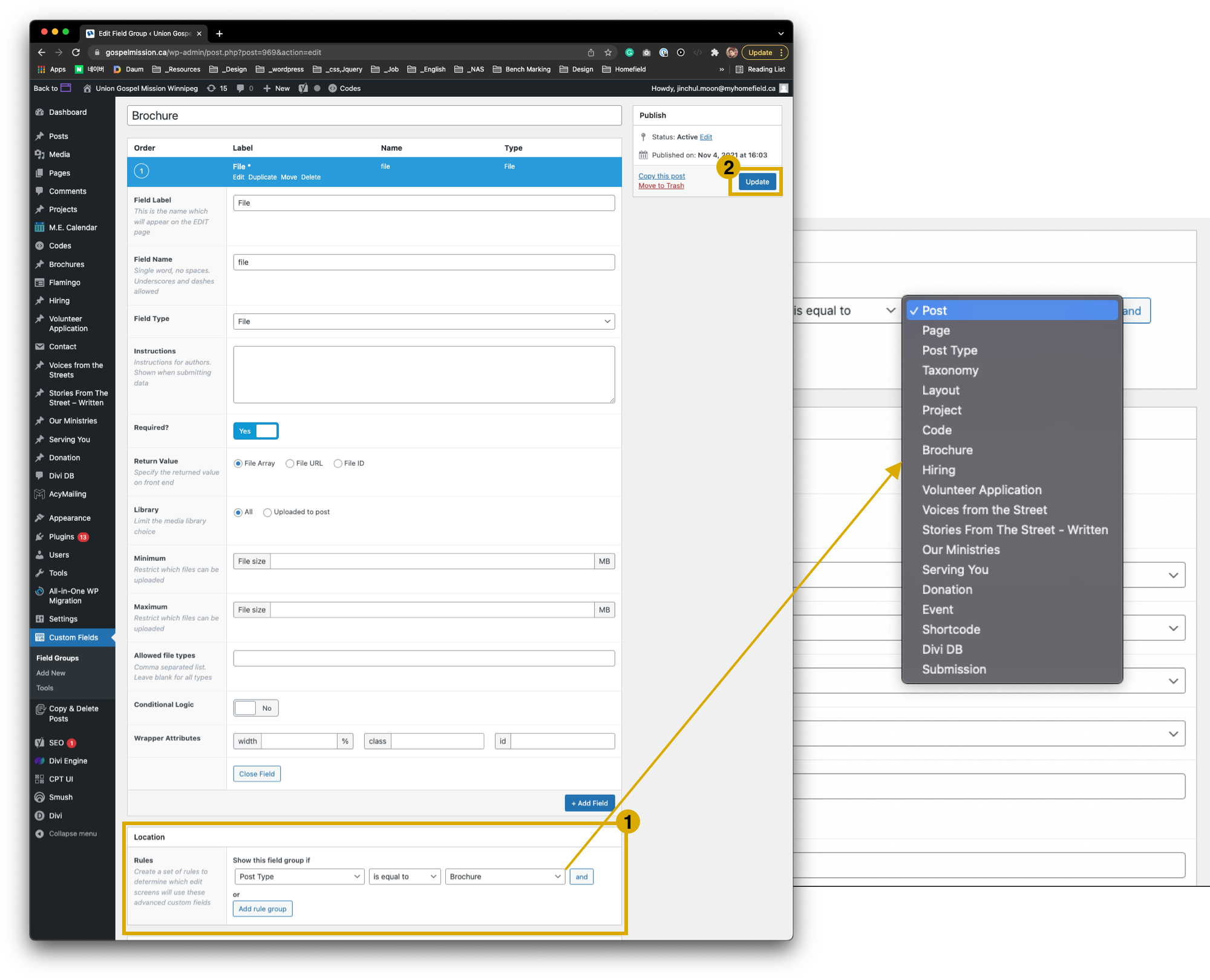Click the Dashboard icon in sidebar
The width and height of the screenshot is (1210, 980).
coord(40,113)
